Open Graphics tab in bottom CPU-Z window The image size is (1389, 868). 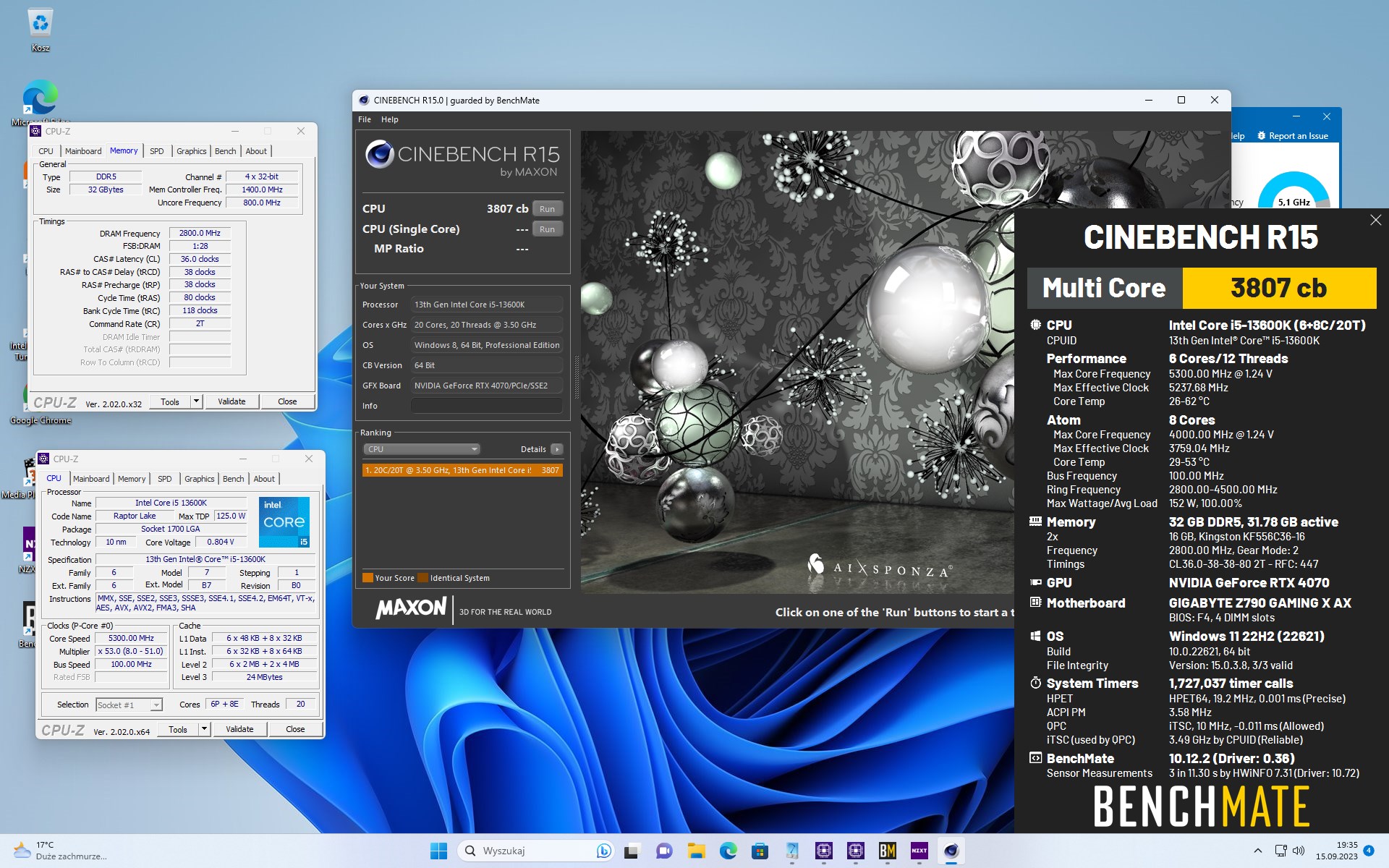click(200, 479)
